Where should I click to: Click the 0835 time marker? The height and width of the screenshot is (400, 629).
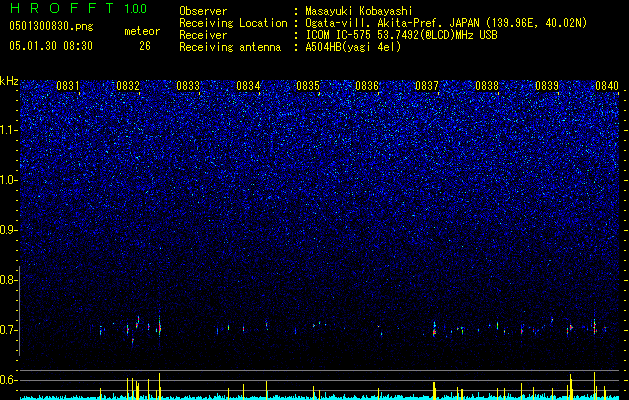pos(308,85)
